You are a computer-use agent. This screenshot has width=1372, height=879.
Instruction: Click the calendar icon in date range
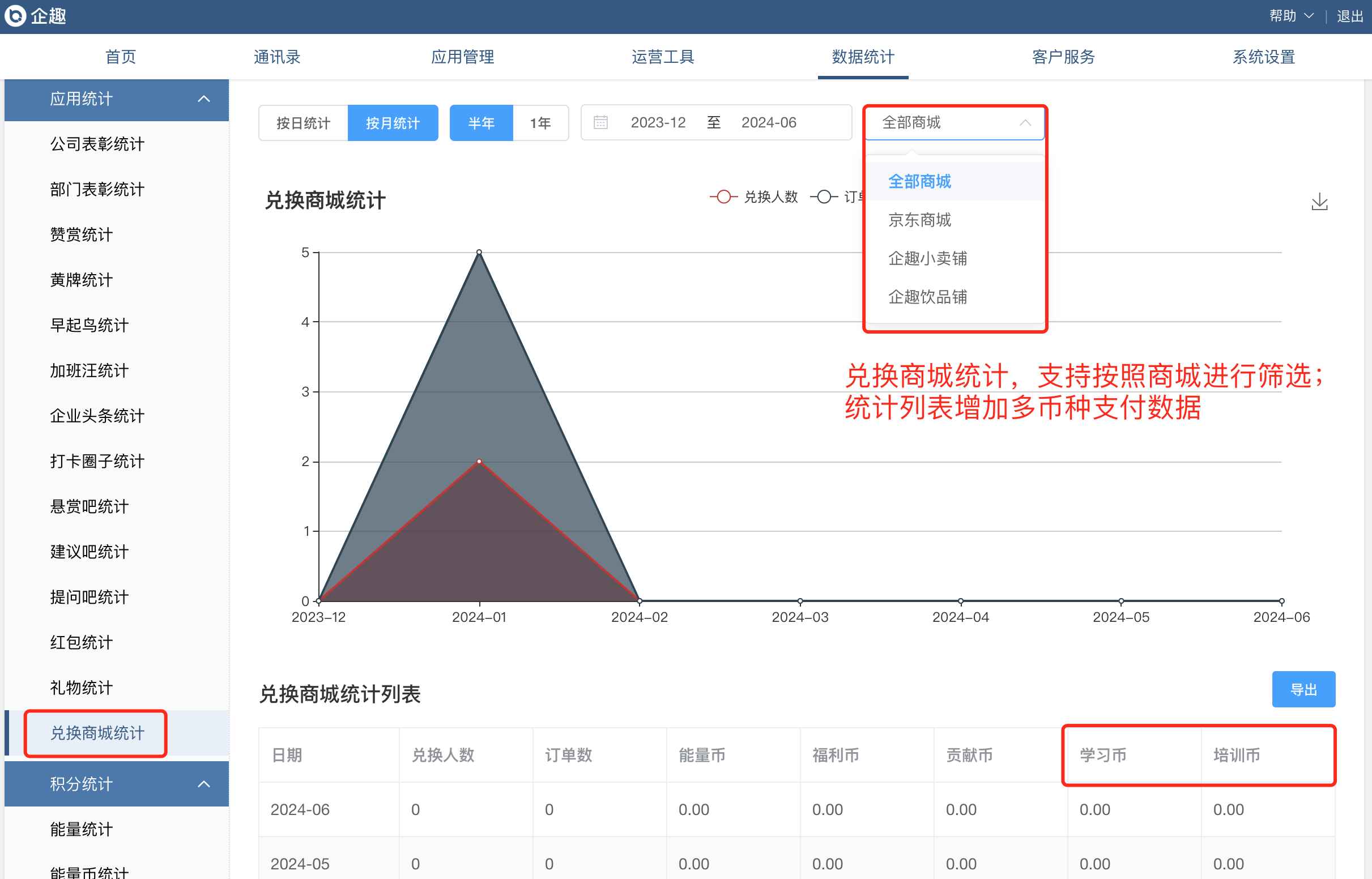tap(600, 122)
